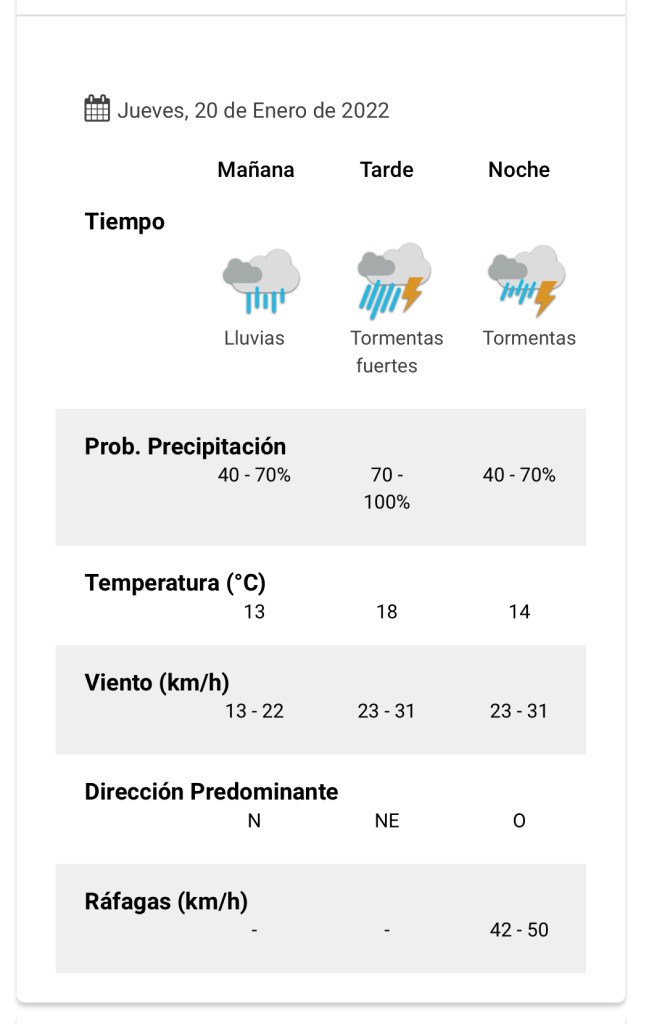
Task: Click the Prob. Precipitación row heading
Action: [x=185, y=447]
